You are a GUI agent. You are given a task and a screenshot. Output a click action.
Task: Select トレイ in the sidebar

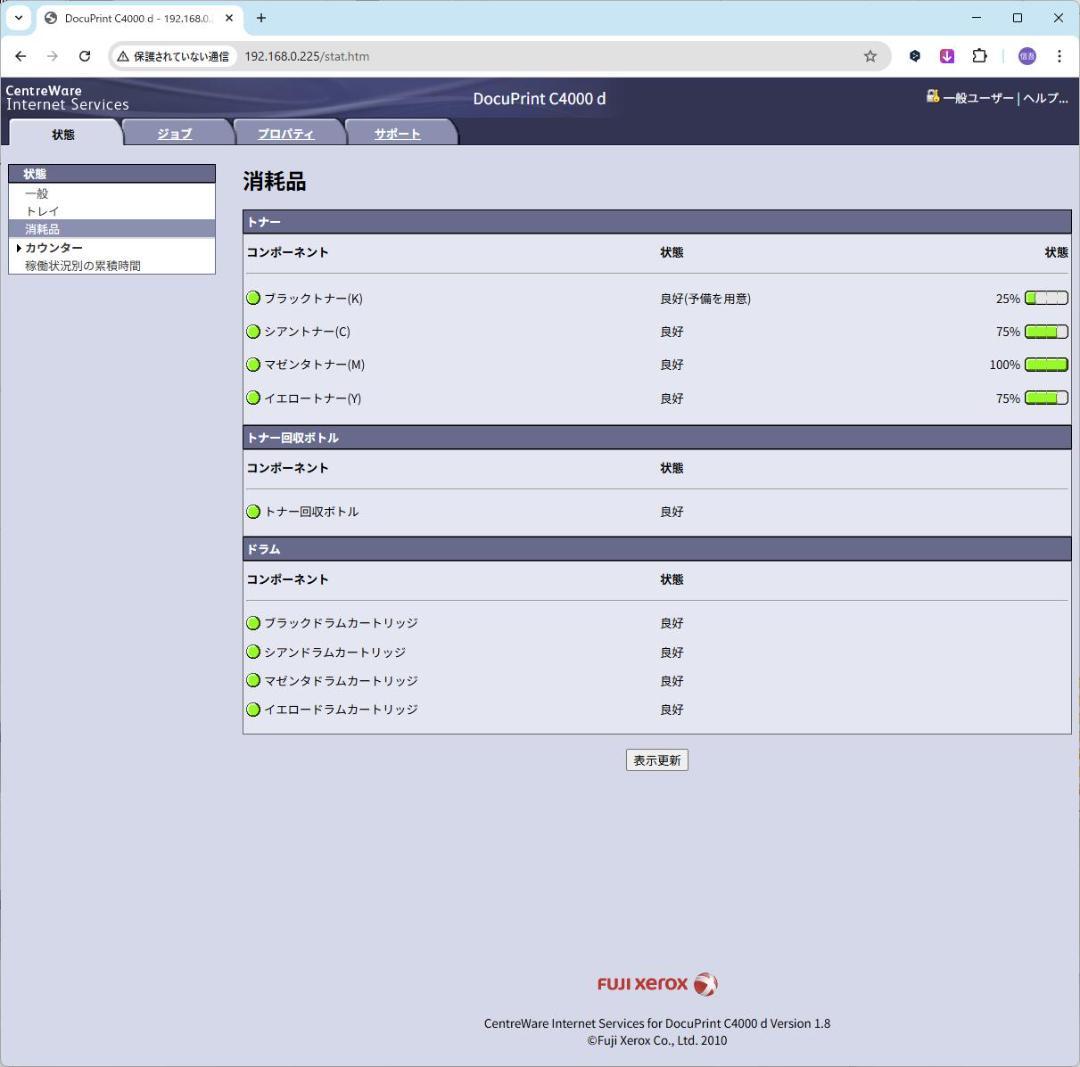tap(42, 211)
